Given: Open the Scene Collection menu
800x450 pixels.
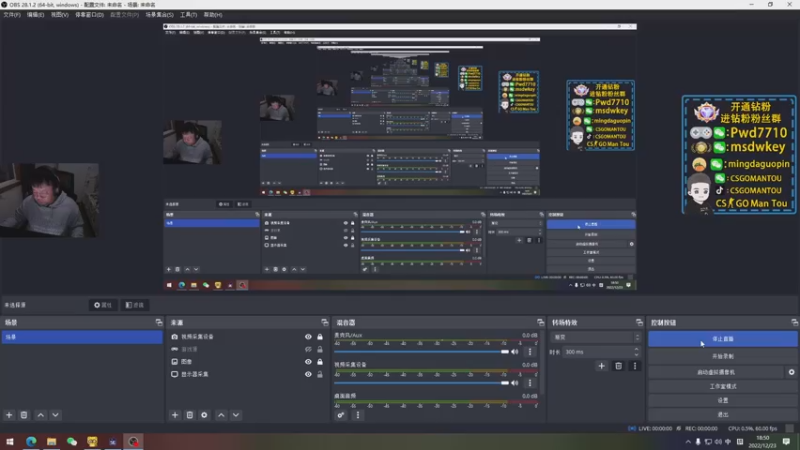Looking at the screenshot, I should [159, 15].
